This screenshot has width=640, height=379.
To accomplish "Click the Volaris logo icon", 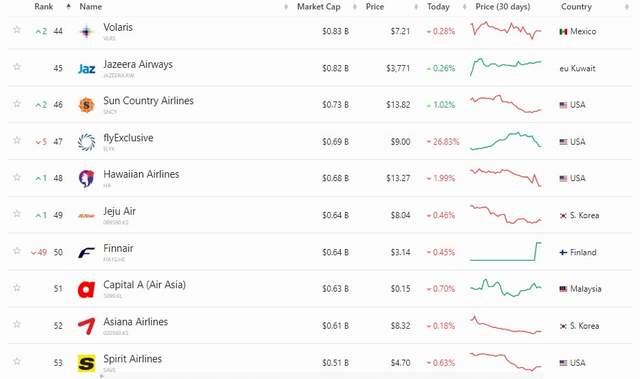I will point(86,31).
